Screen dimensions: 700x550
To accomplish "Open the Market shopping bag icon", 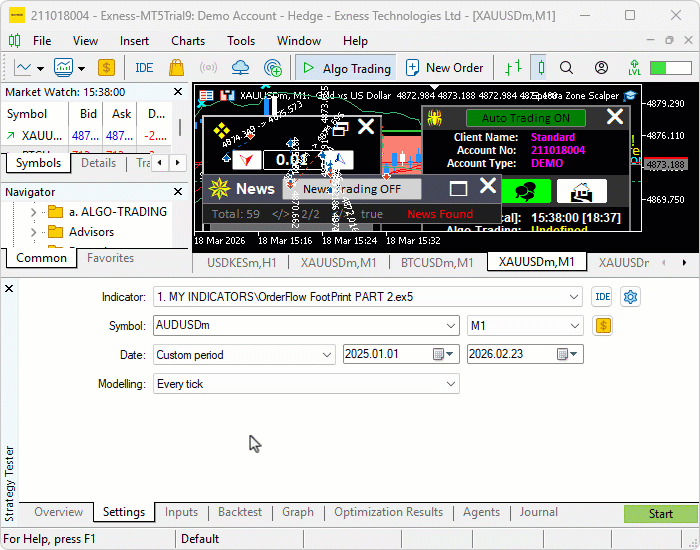I will [176, 68].
